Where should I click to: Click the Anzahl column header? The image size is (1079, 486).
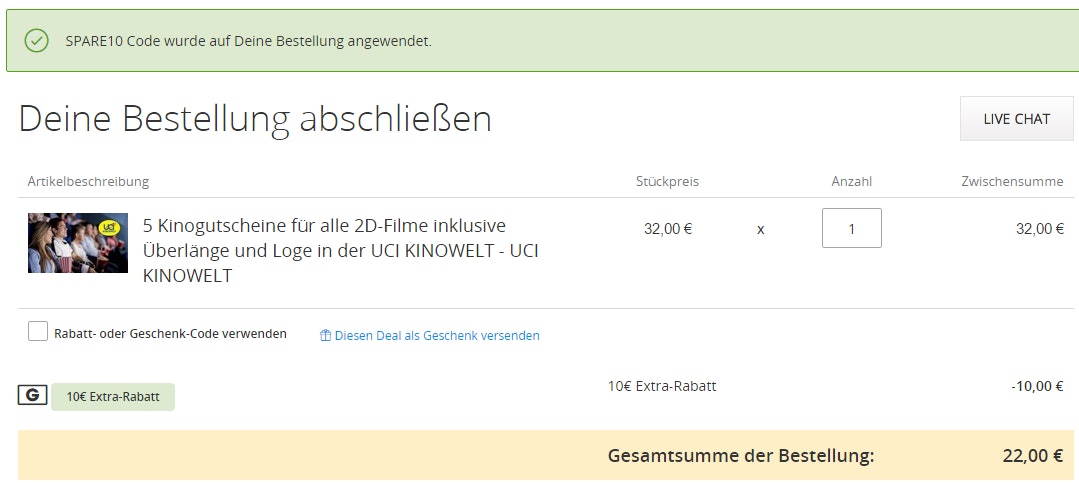point(852,182)
